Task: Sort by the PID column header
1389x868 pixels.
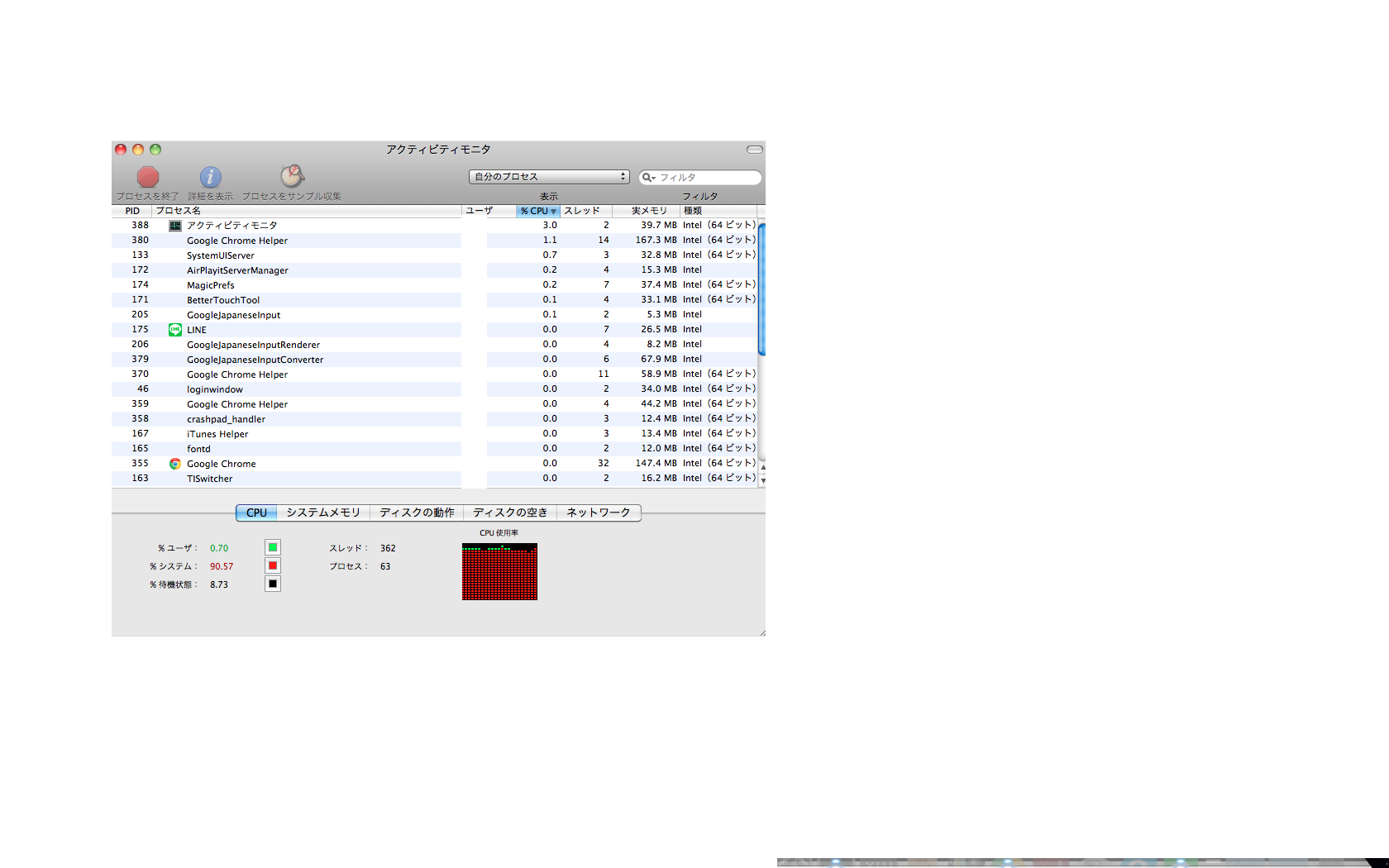Action: [132, 211]
